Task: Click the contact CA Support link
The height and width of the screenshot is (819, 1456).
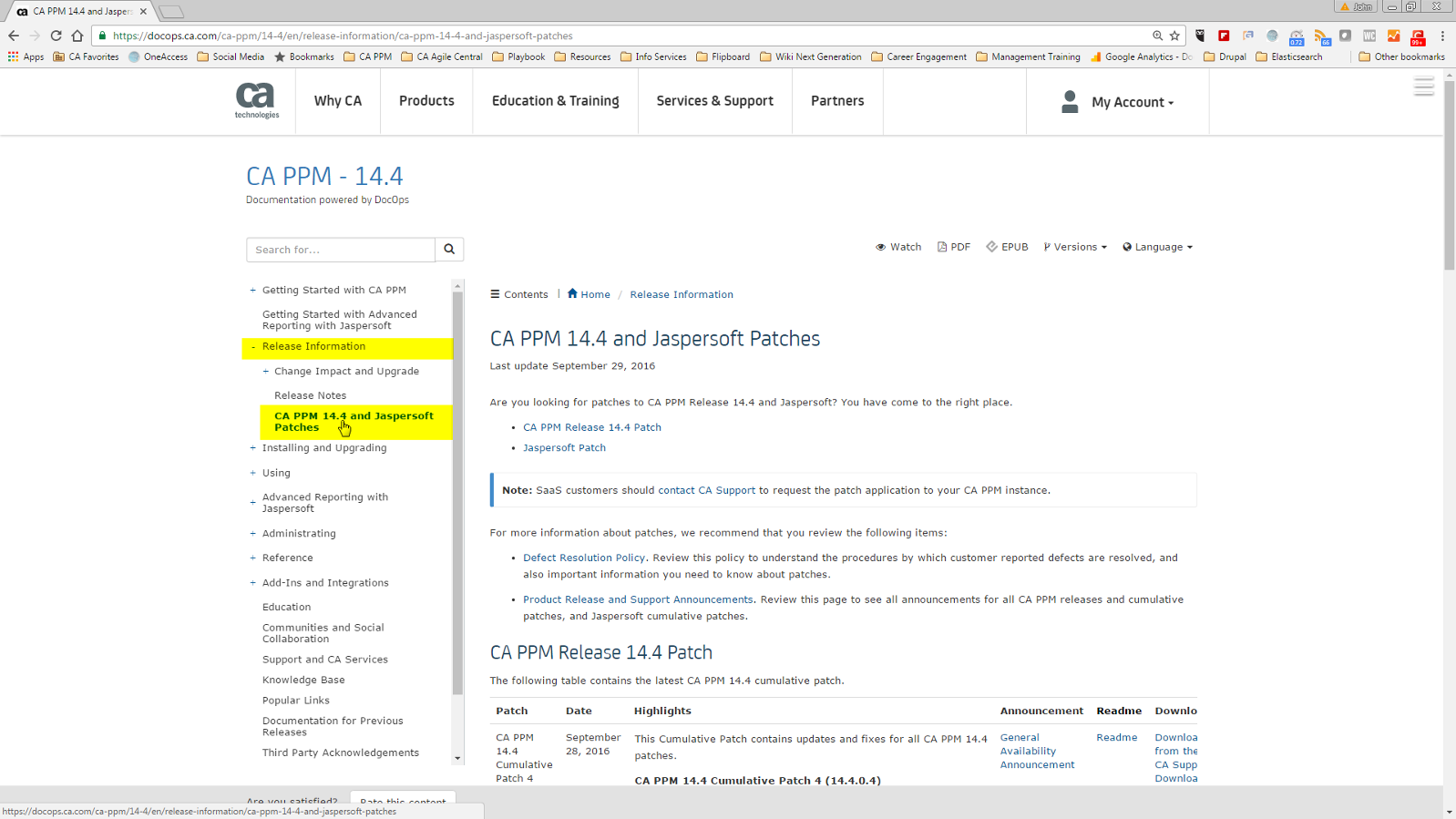Action: pos(706,490)
